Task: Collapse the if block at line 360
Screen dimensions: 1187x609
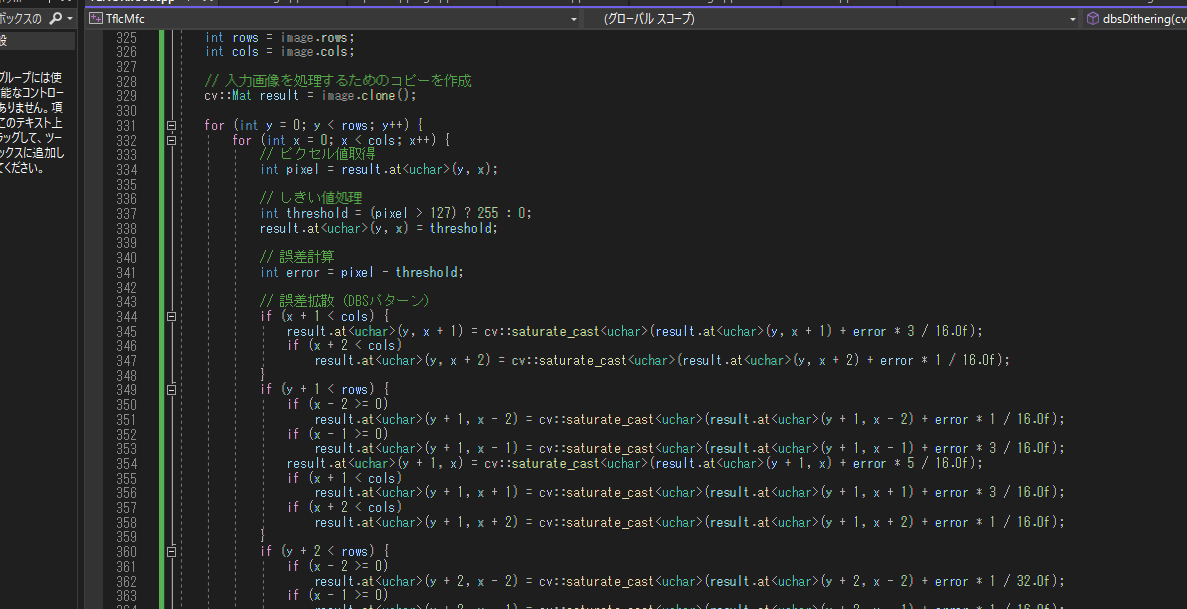Action: click(171, 551)
